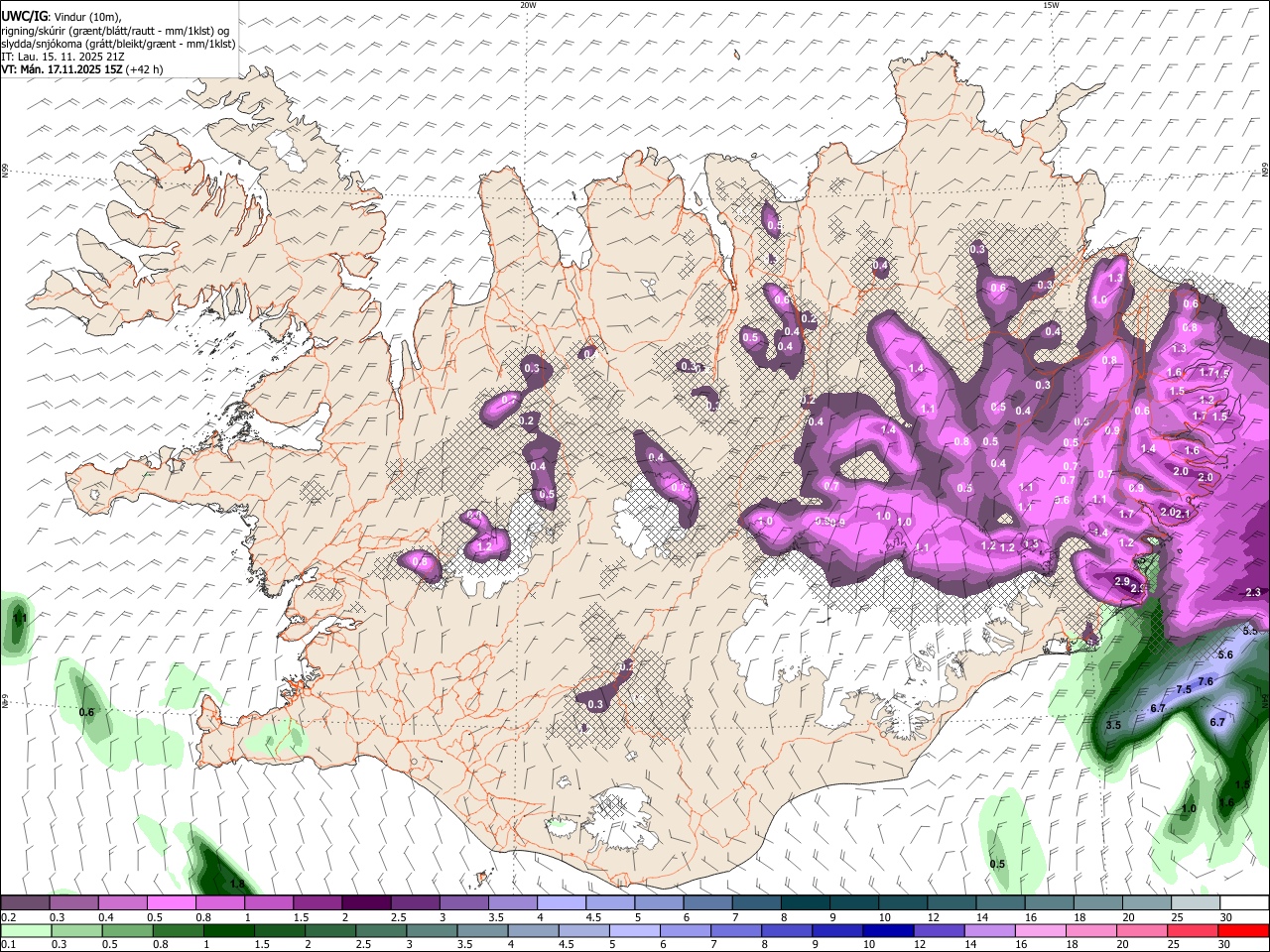Image resolution: width=1270 pixels, height=952 pixels.
Task: Click the '5.6' value off the southeast coast
Action: click(x=1225, y=654)
